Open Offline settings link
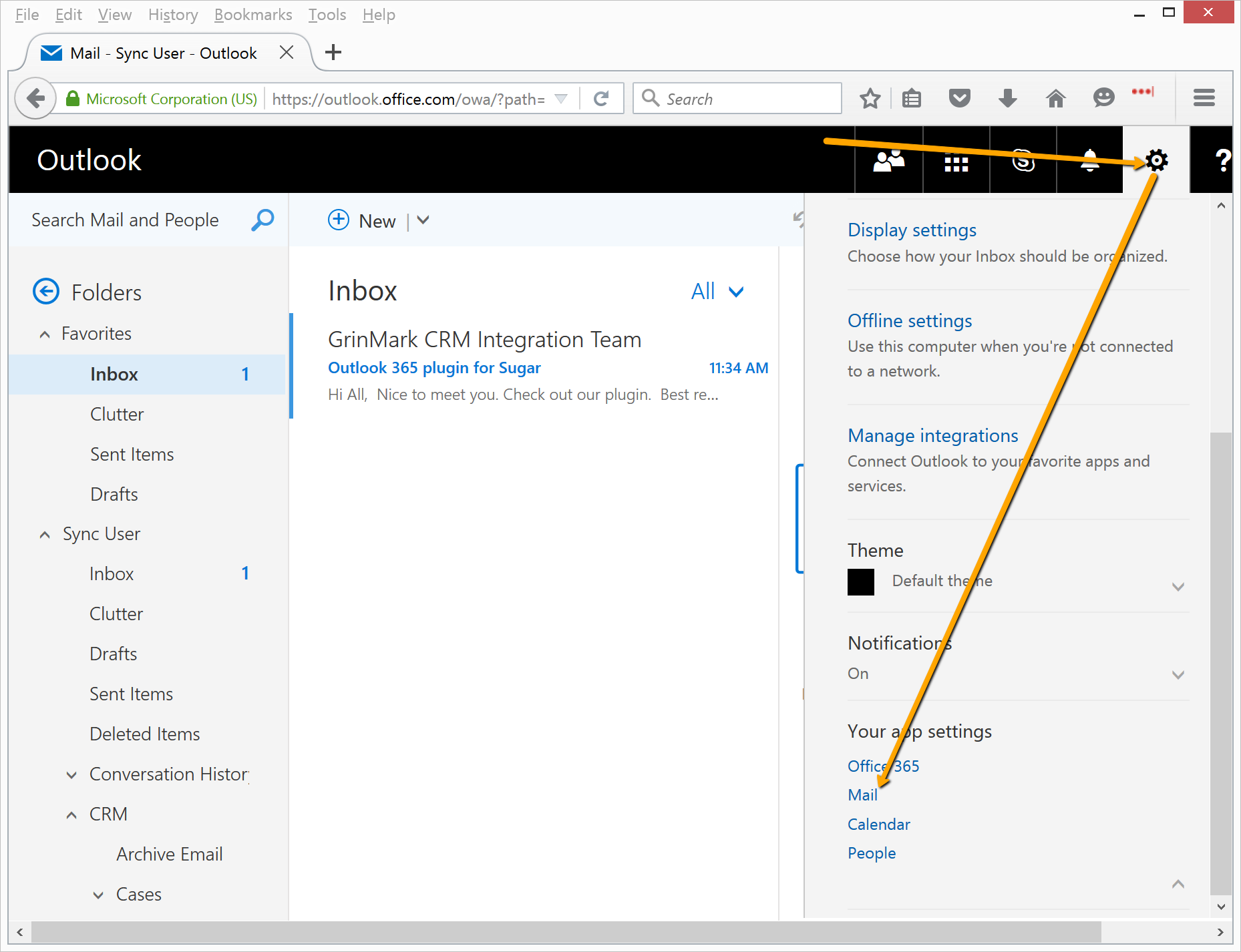Viewport: 1241px width, 952px height. (910, 320)
